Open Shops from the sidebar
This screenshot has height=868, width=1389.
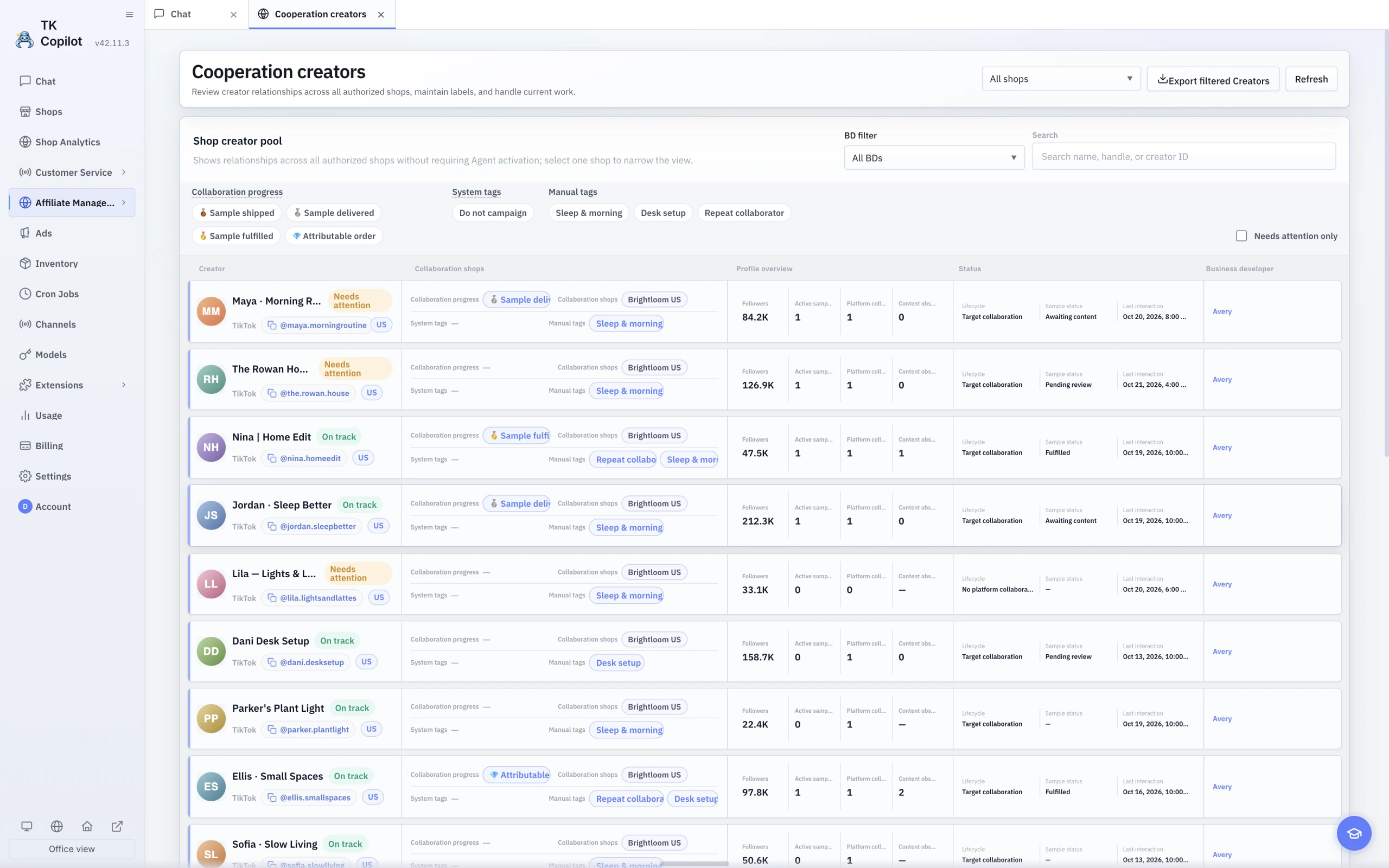tap(72, 111)
